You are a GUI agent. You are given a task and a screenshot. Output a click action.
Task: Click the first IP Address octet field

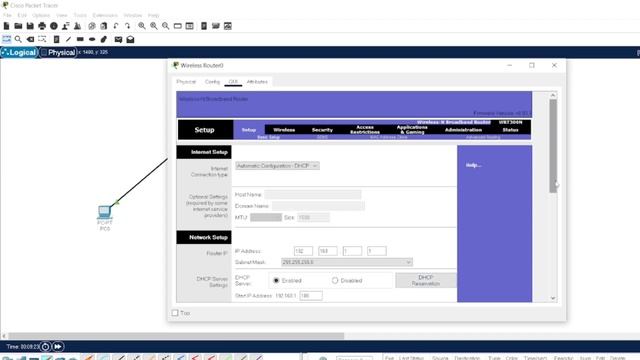tap(303, 251)
